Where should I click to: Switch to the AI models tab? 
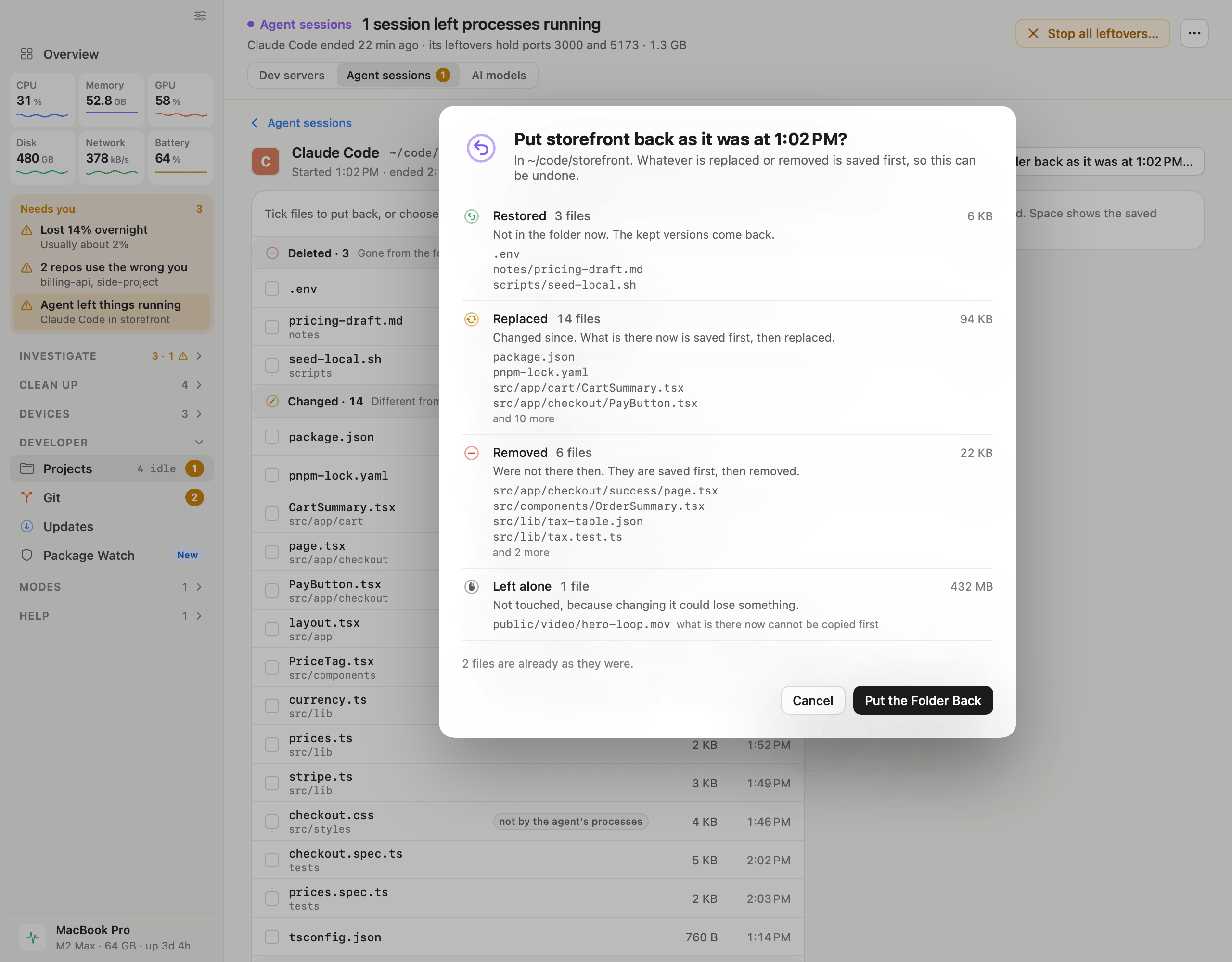coord(499,75)
